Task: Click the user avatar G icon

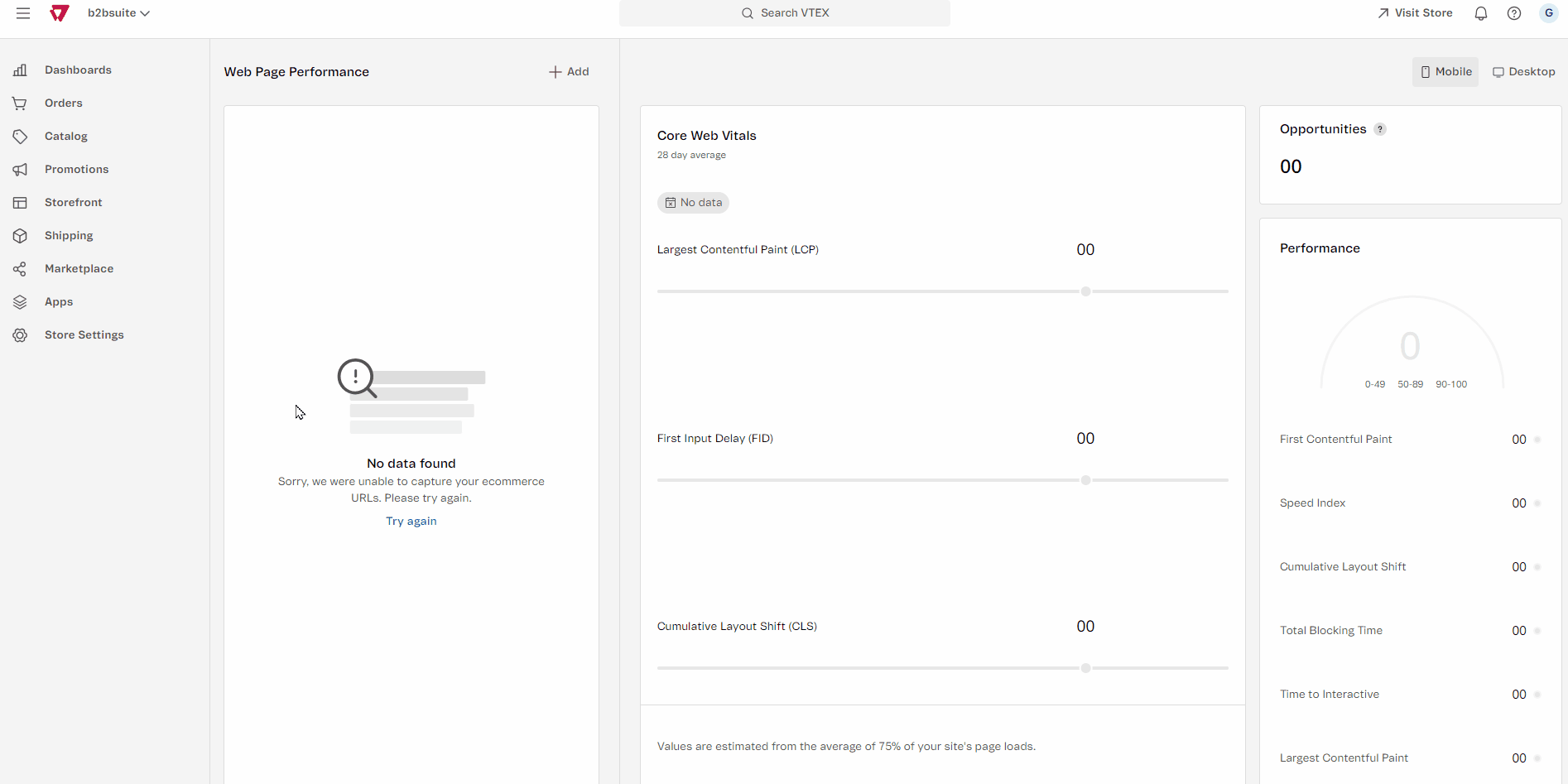Action: point(1548,13)
